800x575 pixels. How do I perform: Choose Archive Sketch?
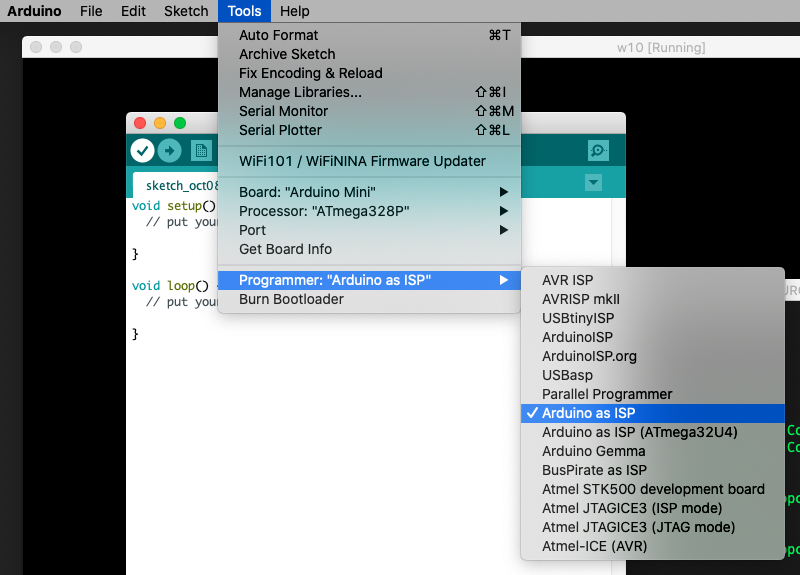(x=369, y=54)
